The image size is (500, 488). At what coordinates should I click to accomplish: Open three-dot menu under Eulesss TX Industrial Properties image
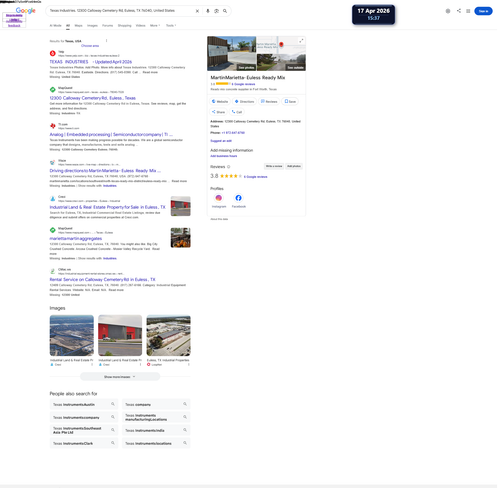[189, 365]
